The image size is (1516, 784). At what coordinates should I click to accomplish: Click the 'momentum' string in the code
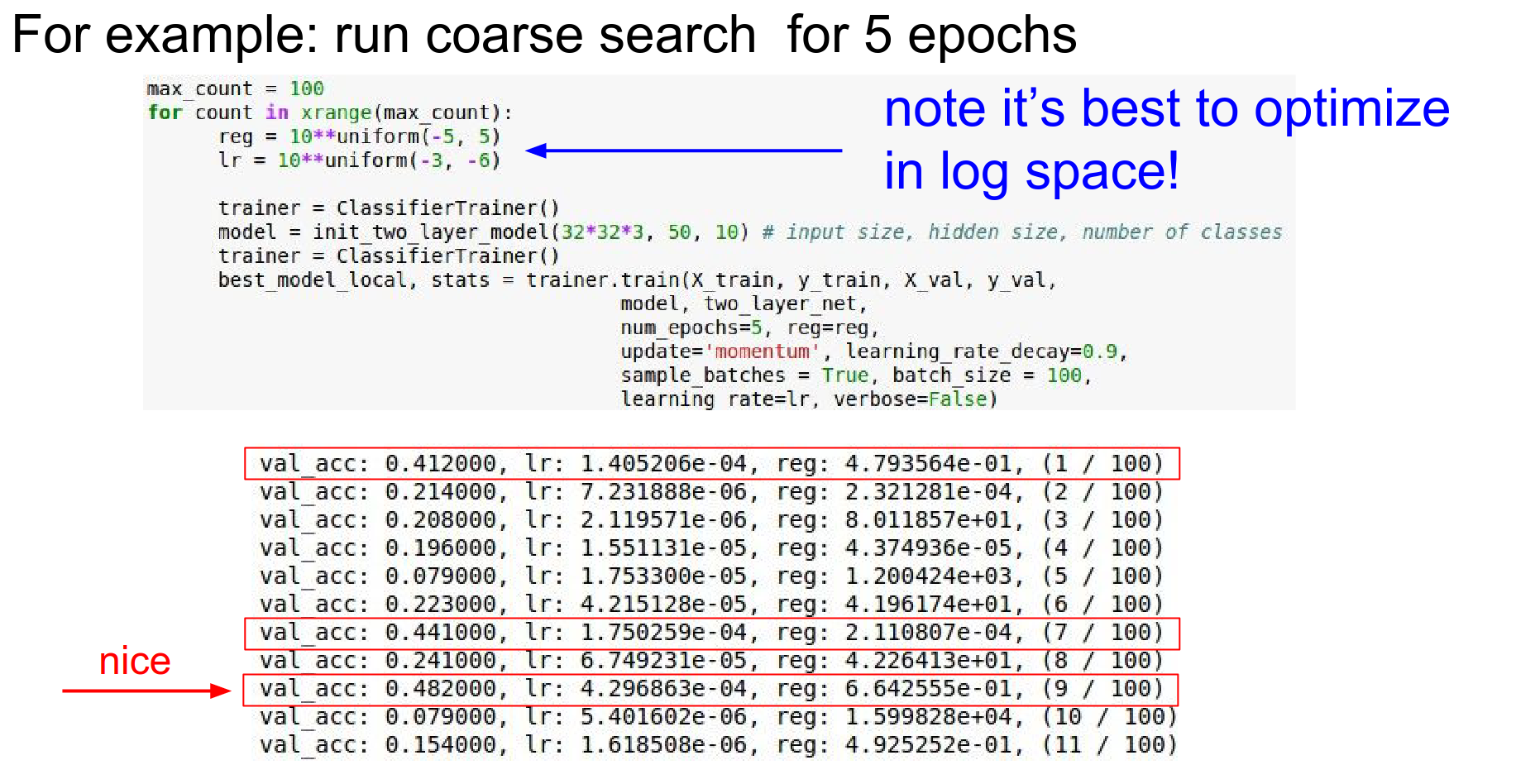pos(762,351)
